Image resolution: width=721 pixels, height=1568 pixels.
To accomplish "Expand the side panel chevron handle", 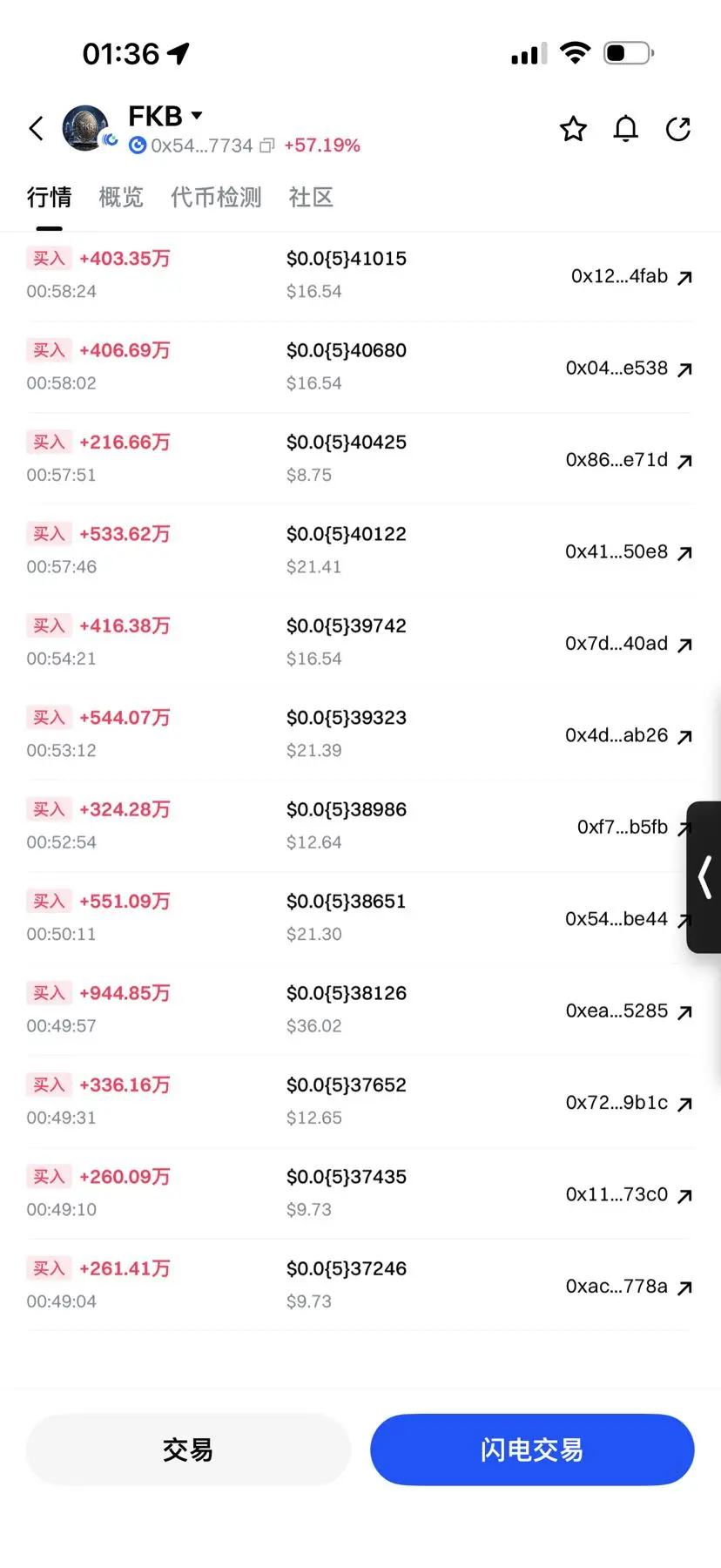I will tap(704, 877).
